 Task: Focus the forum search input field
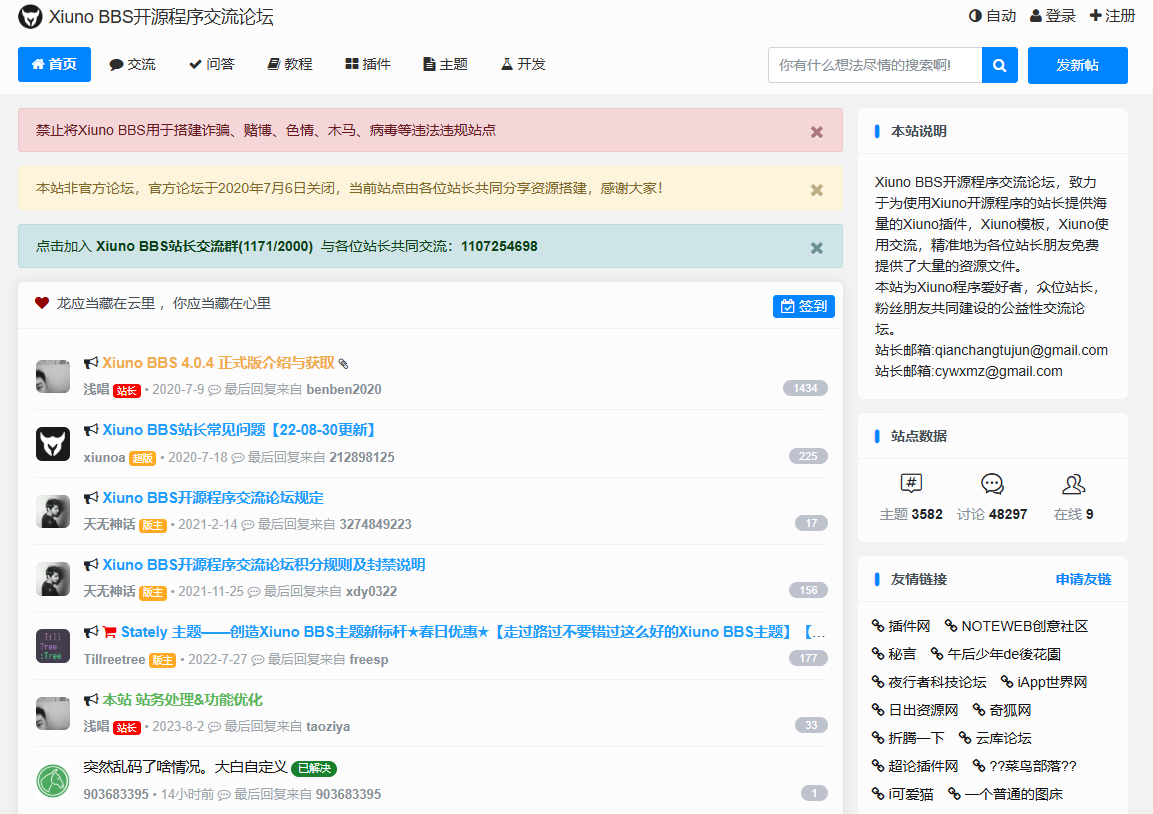(x=875, y=65)
